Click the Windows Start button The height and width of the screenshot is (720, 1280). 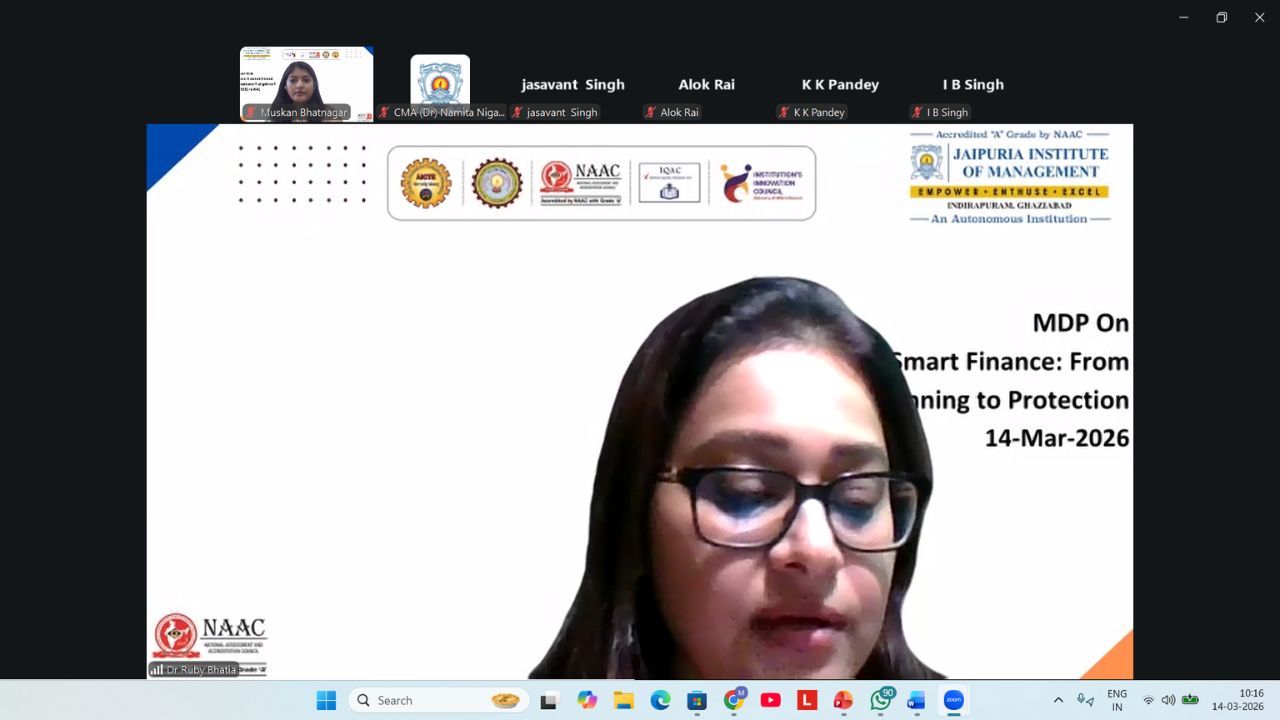pos(326,700)
